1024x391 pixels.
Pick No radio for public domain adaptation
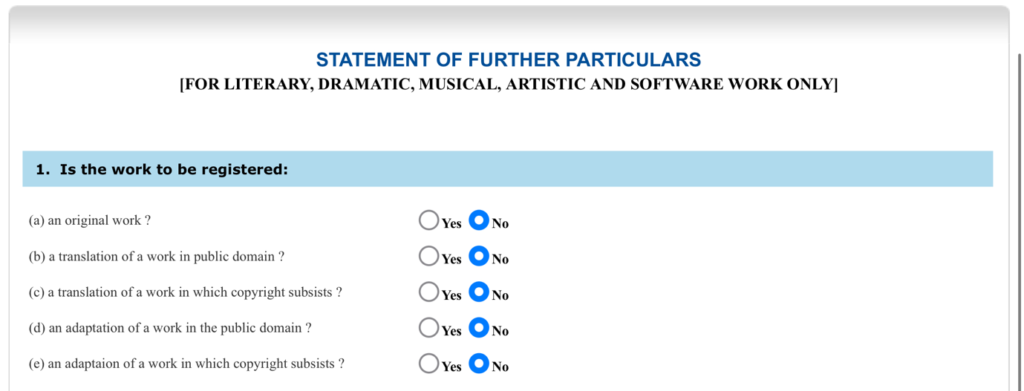coord(479,328)
